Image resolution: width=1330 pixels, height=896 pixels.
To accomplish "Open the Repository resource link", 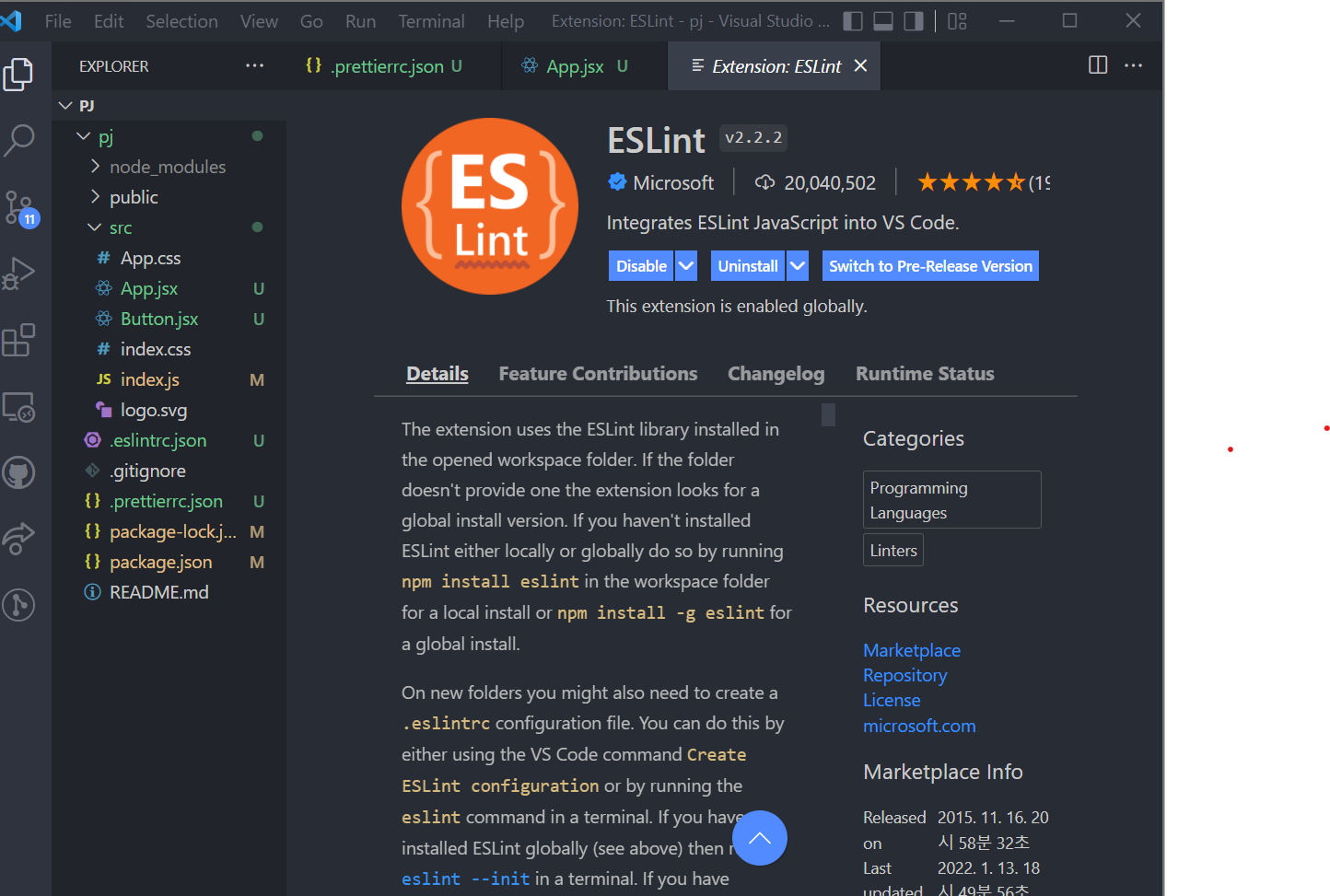I will (904, 675).
